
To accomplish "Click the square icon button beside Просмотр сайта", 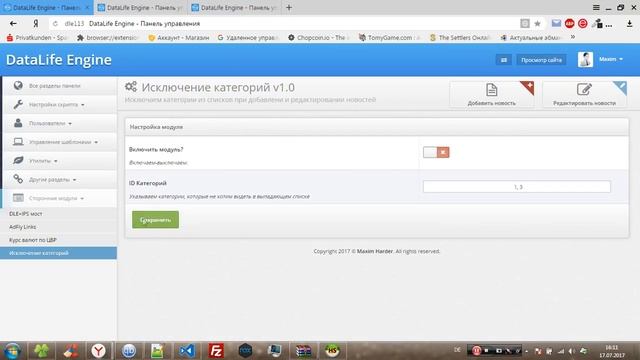I will (x=504, y=60).
